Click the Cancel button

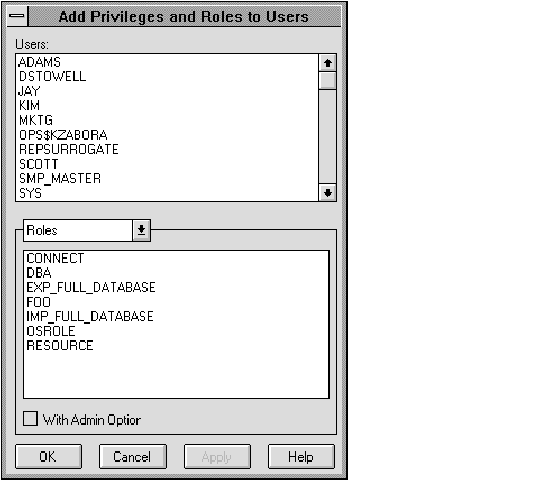click(x=133, y=457)
